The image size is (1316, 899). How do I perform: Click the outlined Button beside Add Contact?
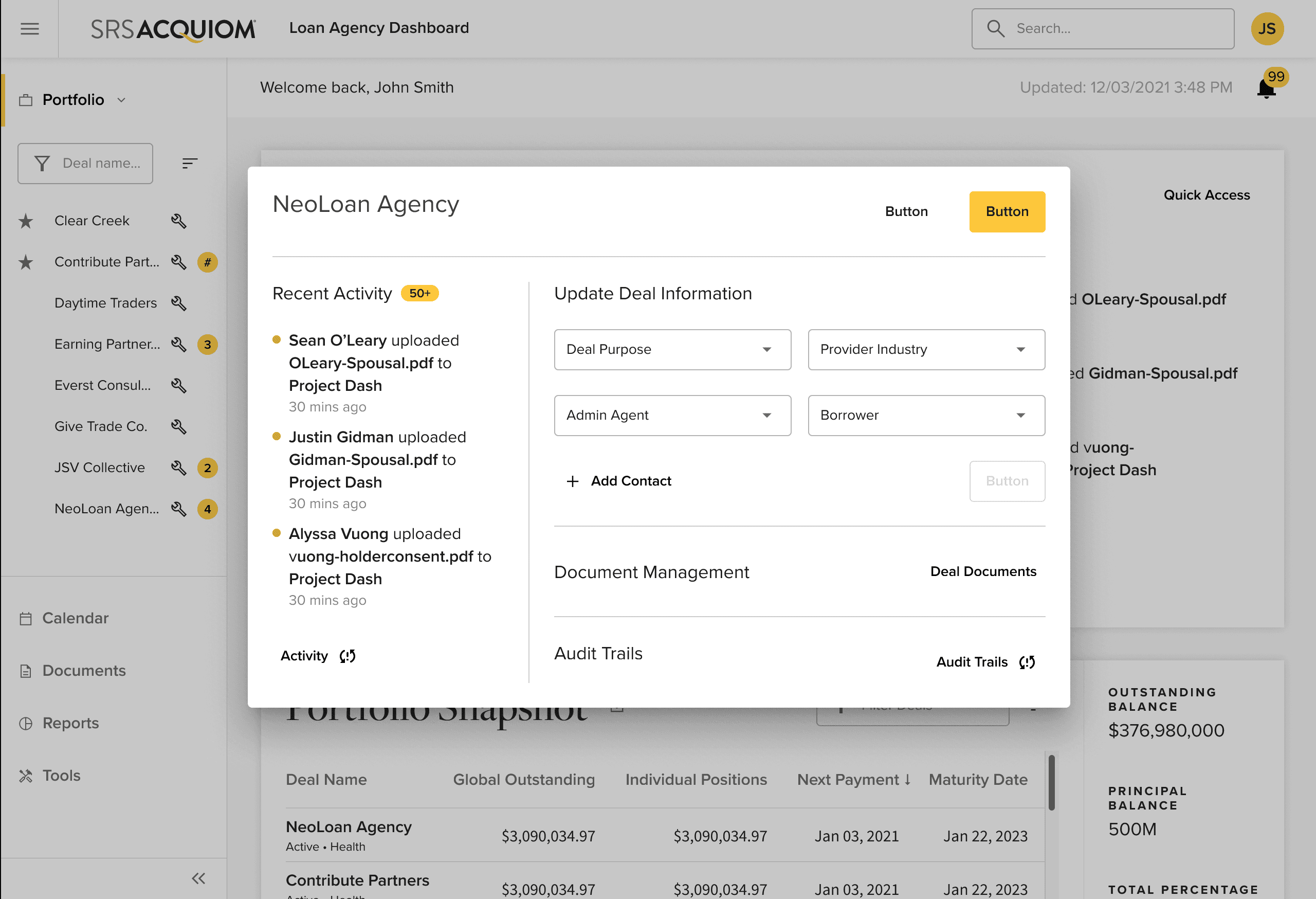[x=1007, y=481]
